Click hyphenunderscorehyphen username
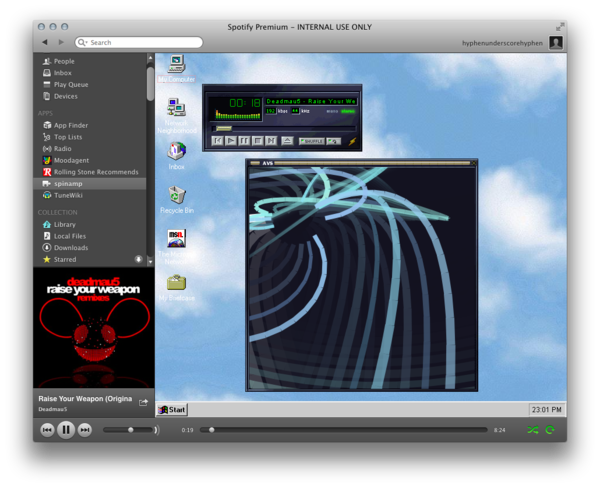The image size is (600, 488). pos(502,43)
